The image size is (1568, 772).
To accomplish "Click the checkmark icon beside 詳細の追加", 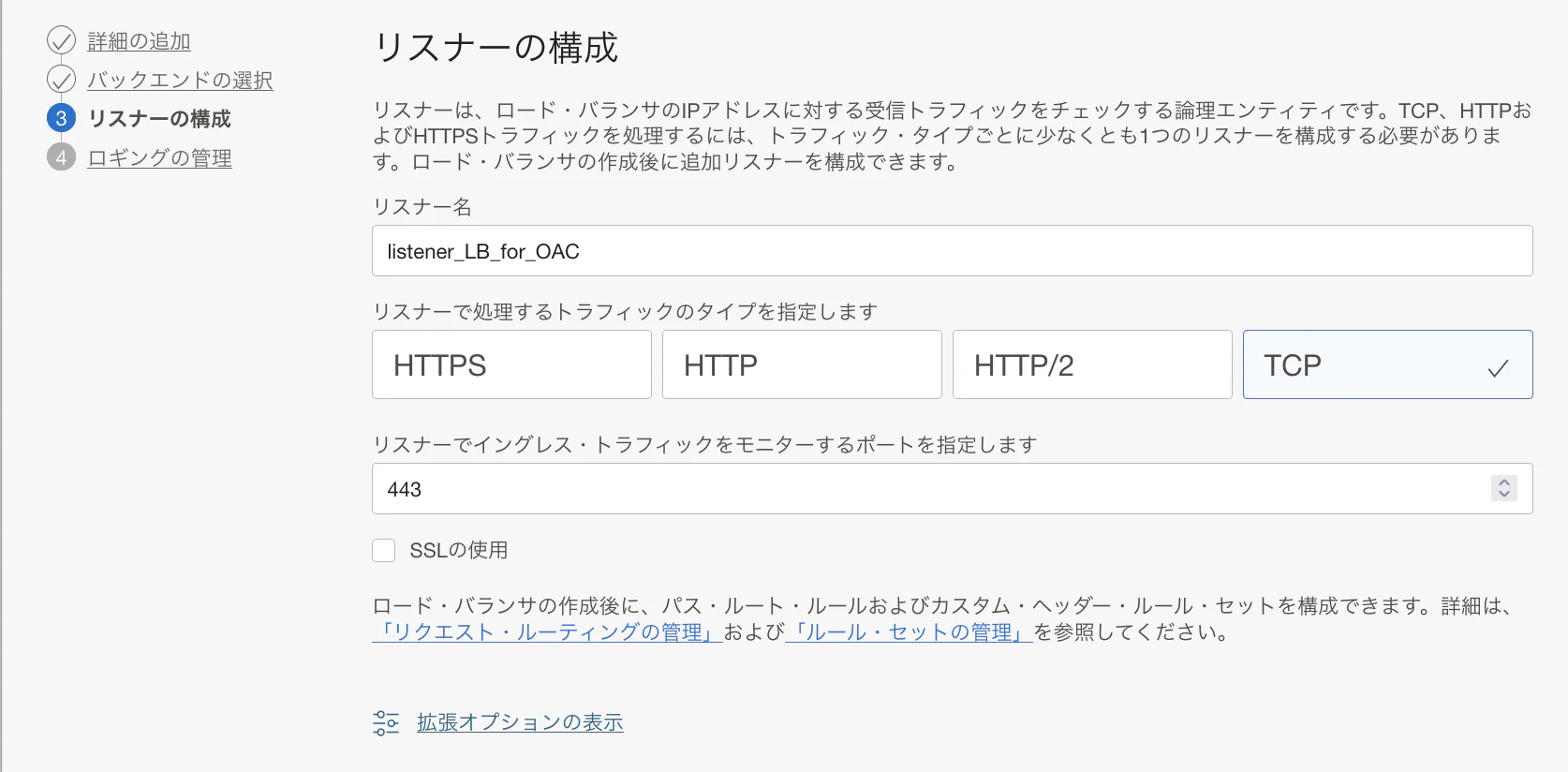I will pyautogui.click(x=61, y=40).
